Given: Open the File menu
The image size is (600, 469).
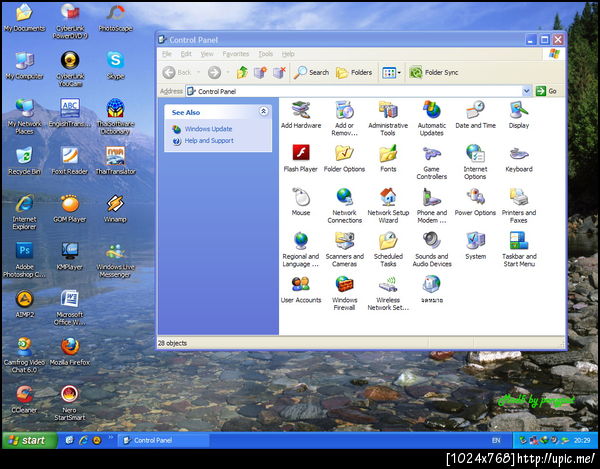Looking at the screenshot, I should coord(167,54).
